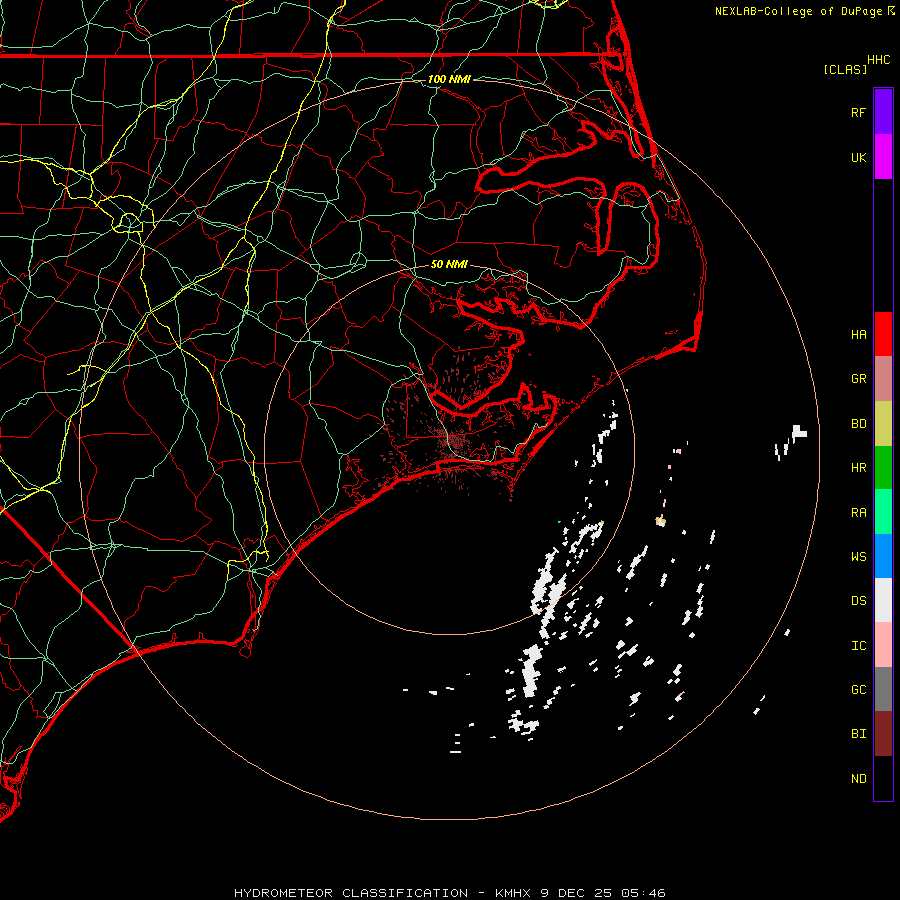900x900 pixels.
Task: Click the 50 NMI range ring label
Action: 449,264
